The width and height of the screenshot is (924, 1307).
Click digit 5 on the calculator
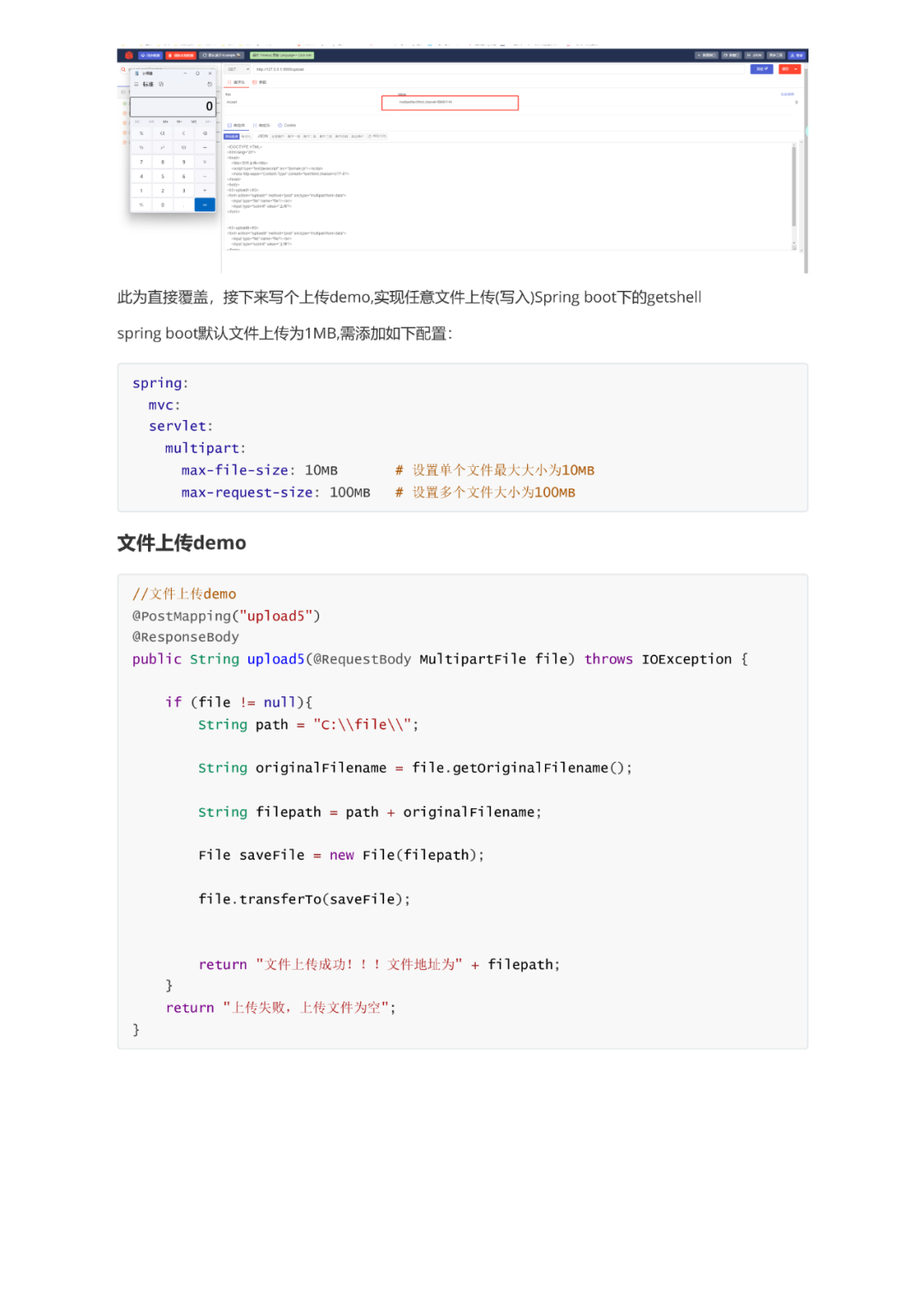[163, 176]
